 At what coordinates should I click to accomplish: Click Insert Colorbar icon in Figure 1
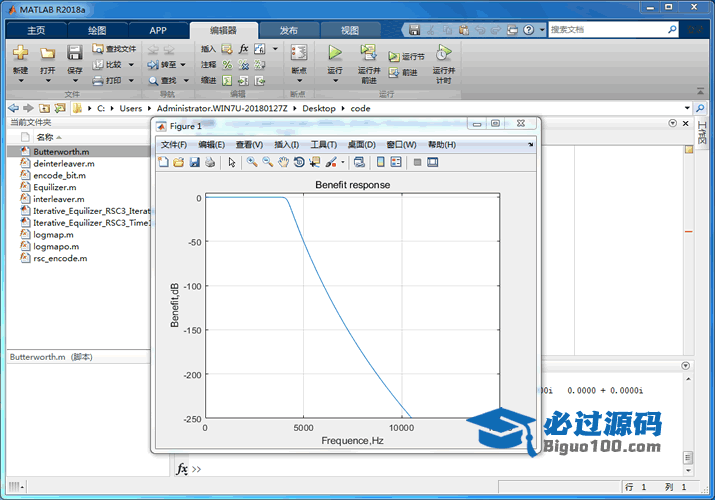380,162
